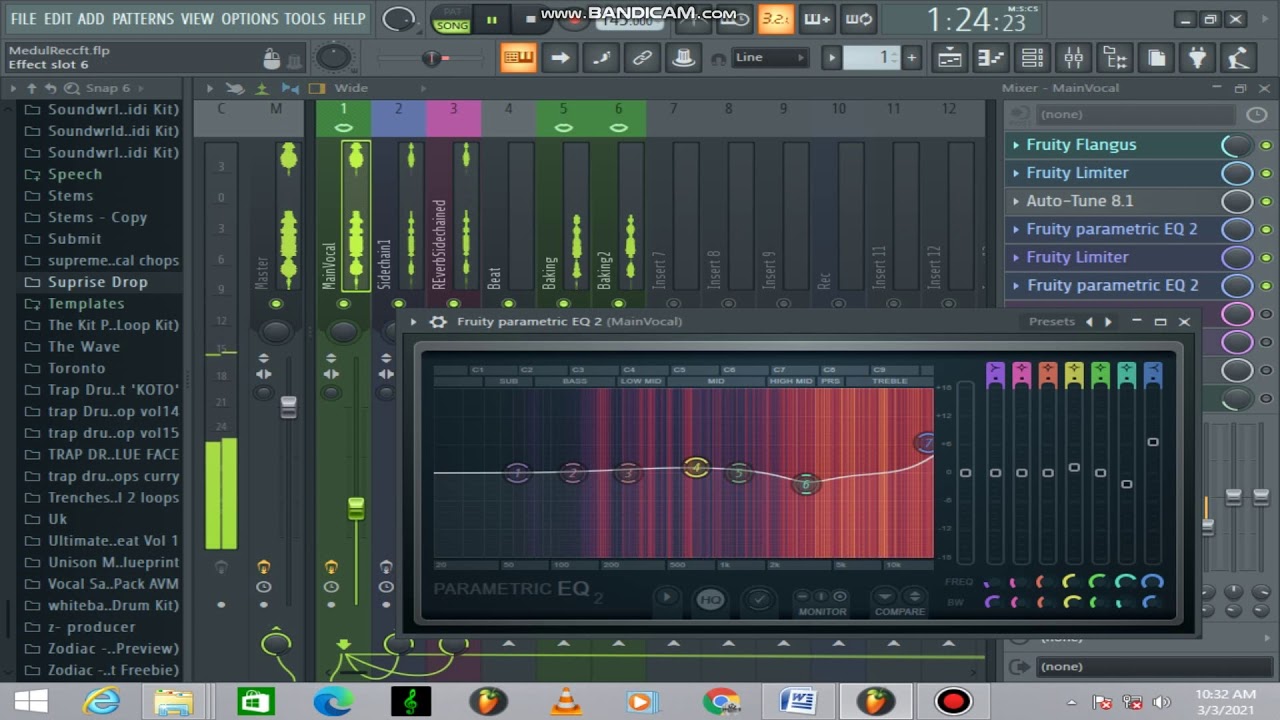The image size is (1280, 720).
Task: Open the Project picker icon
Action: pyautogui.click(x=1156, y=58)
